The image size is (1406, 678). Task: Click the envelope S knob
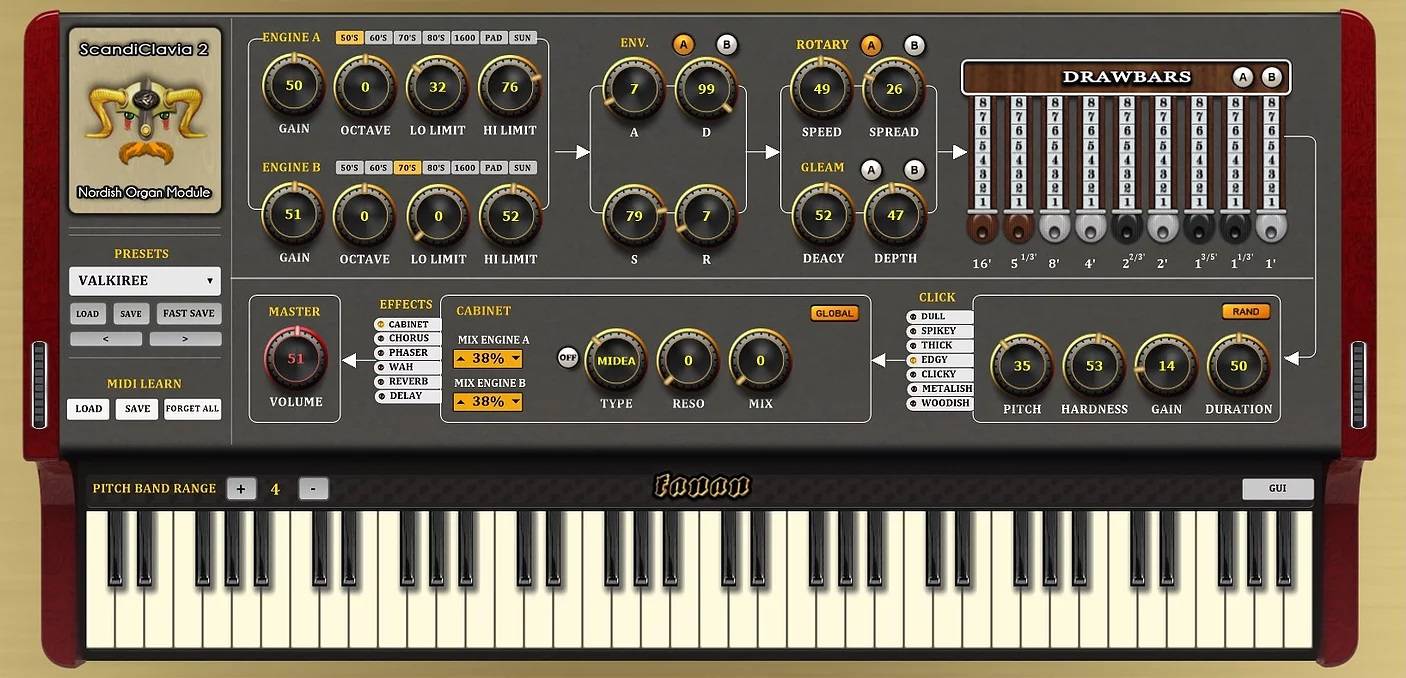click(x=633, y=216)
